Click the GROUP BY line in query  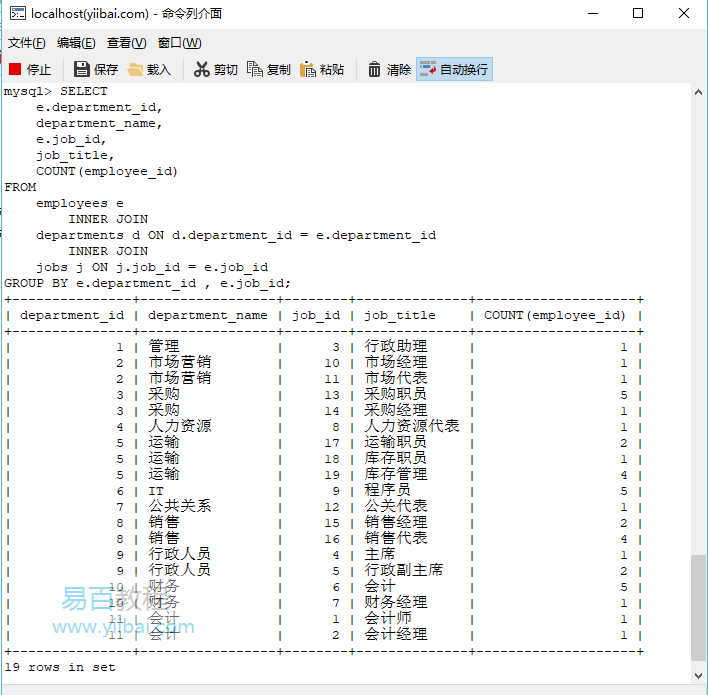click(148, 283)
